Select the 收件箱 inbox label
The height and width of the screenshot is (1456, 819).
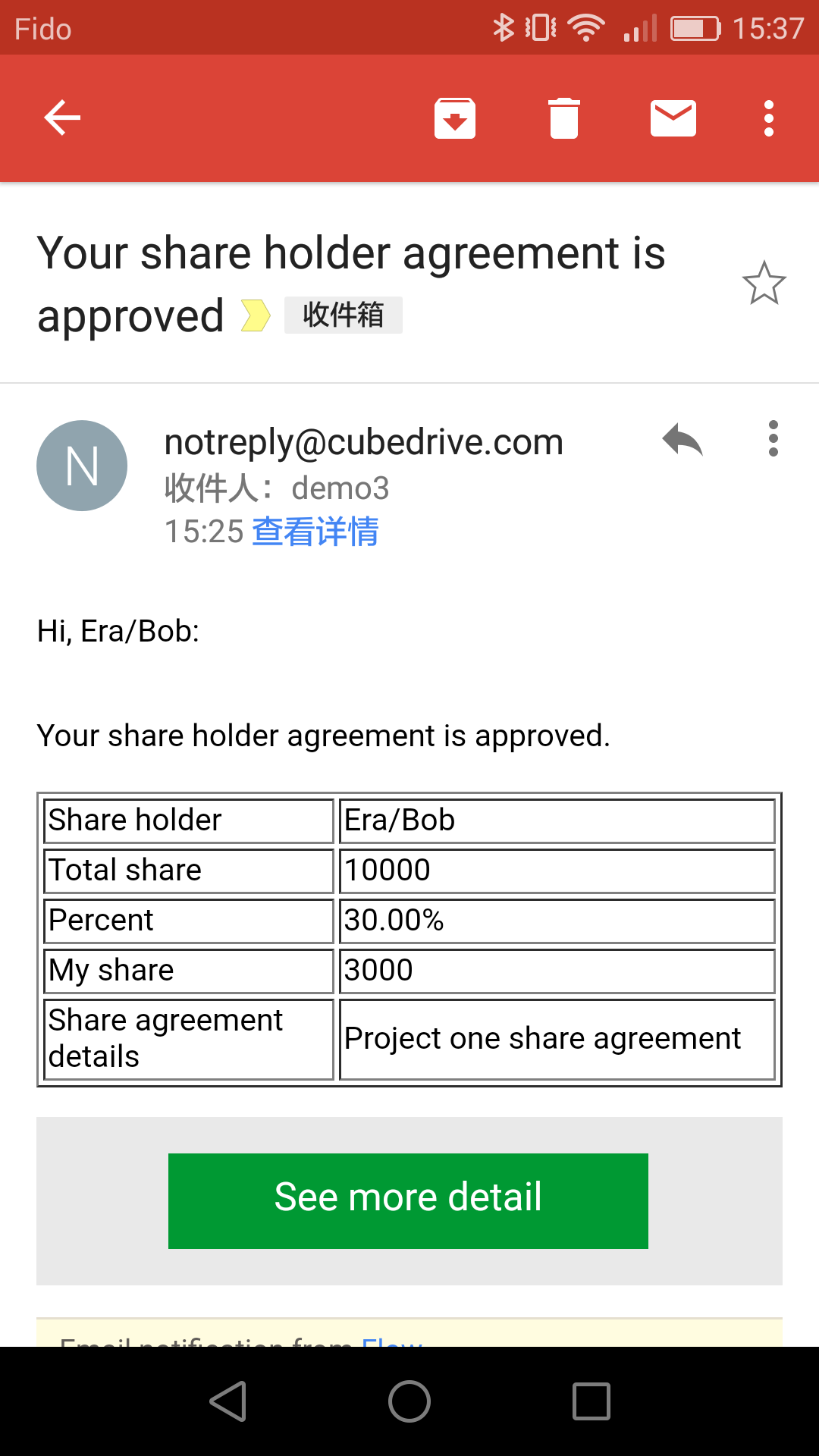[x=344, y=315]
